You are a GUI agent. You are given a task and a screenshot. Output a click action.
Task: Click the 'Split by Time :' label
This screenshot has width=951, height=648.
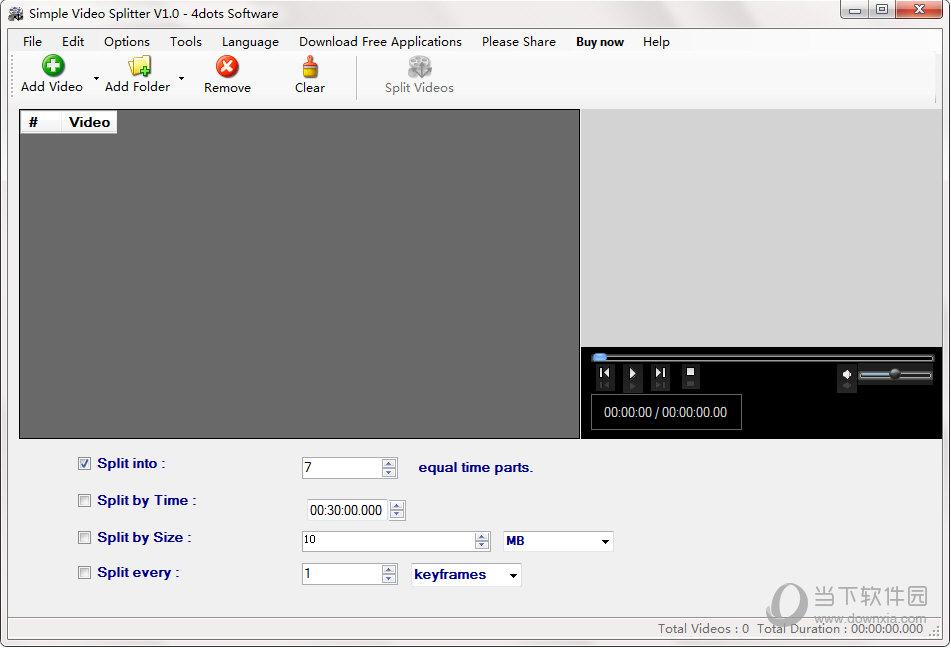pyautogui.click(x=147, y=501)
